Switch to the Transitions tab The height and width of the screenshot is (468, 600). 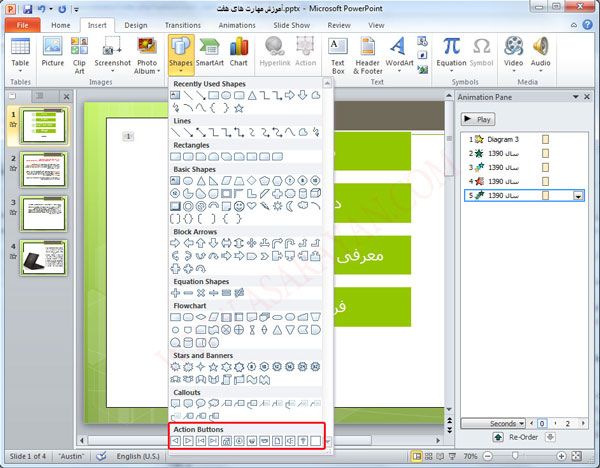[x=182, y=24]
